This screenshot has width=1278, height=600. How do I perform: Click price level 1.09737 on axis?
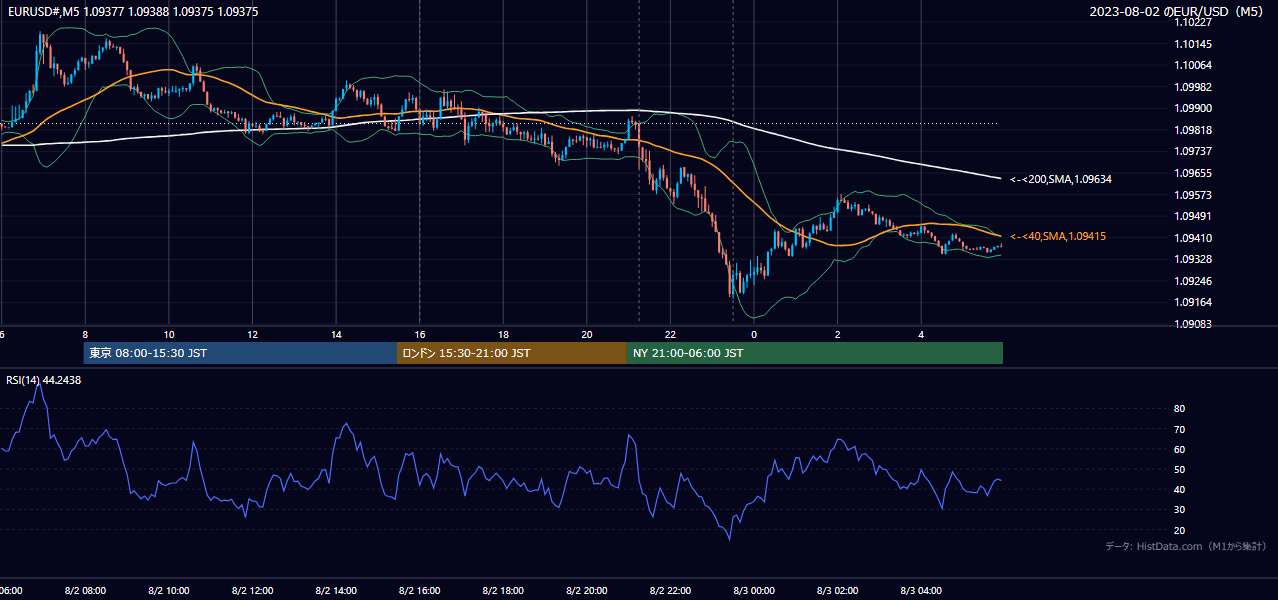pyautogui.click(x=1192, y=151)
